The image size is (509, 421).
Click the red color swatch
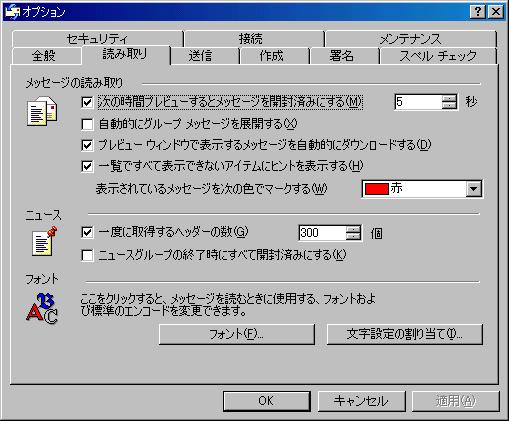pos(377,189)
